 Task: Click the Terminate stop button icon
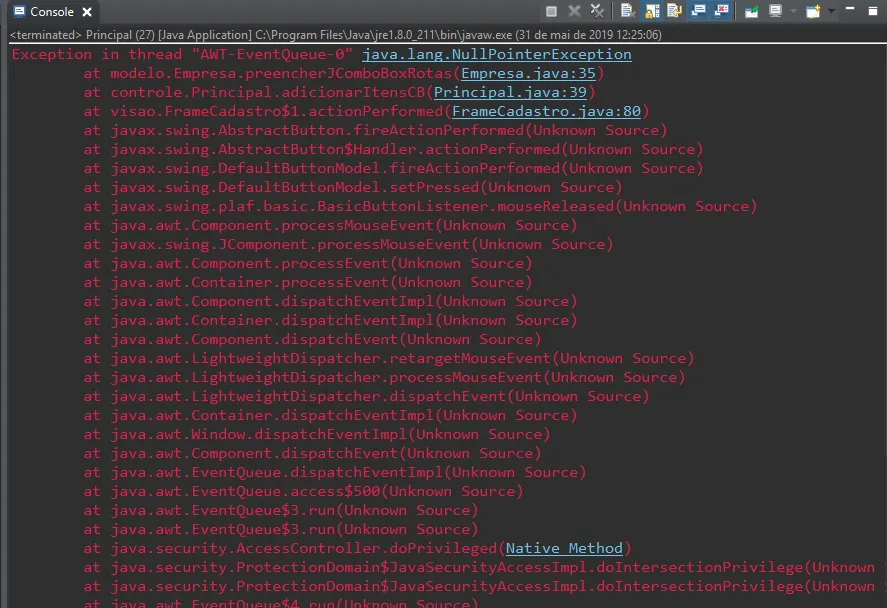(552, 11)
